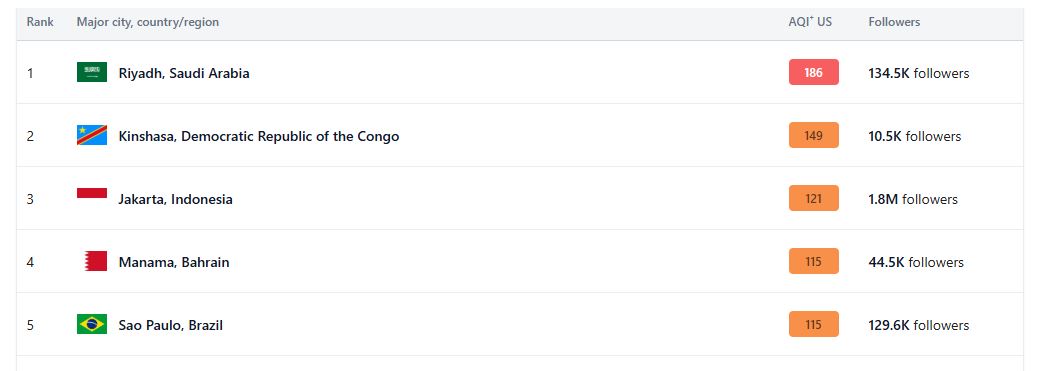Open Manama, Bahrain city page
1046x371 pixels.
[174, 262]
